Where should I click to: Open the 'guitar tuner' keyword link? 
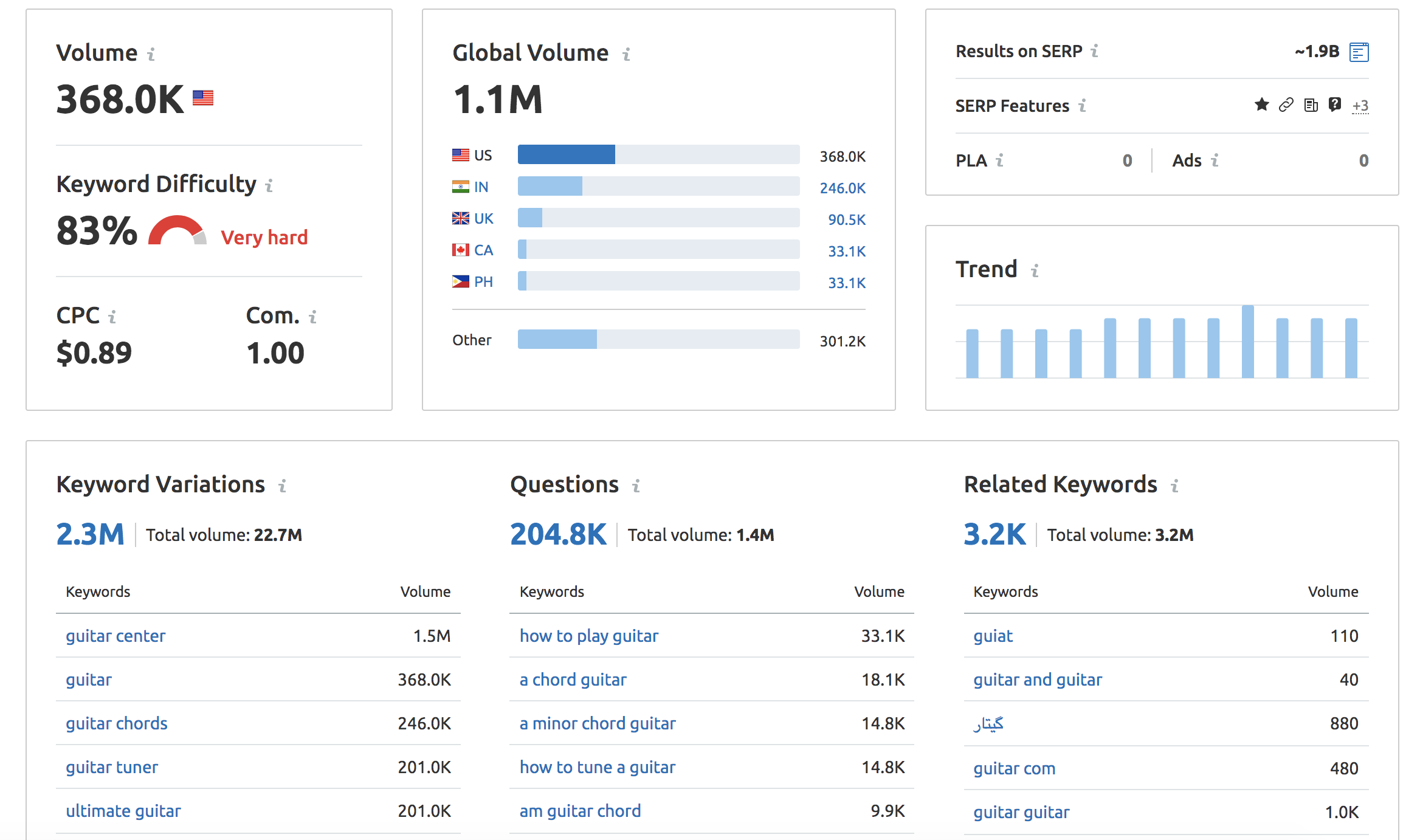[x=112, y=767]
